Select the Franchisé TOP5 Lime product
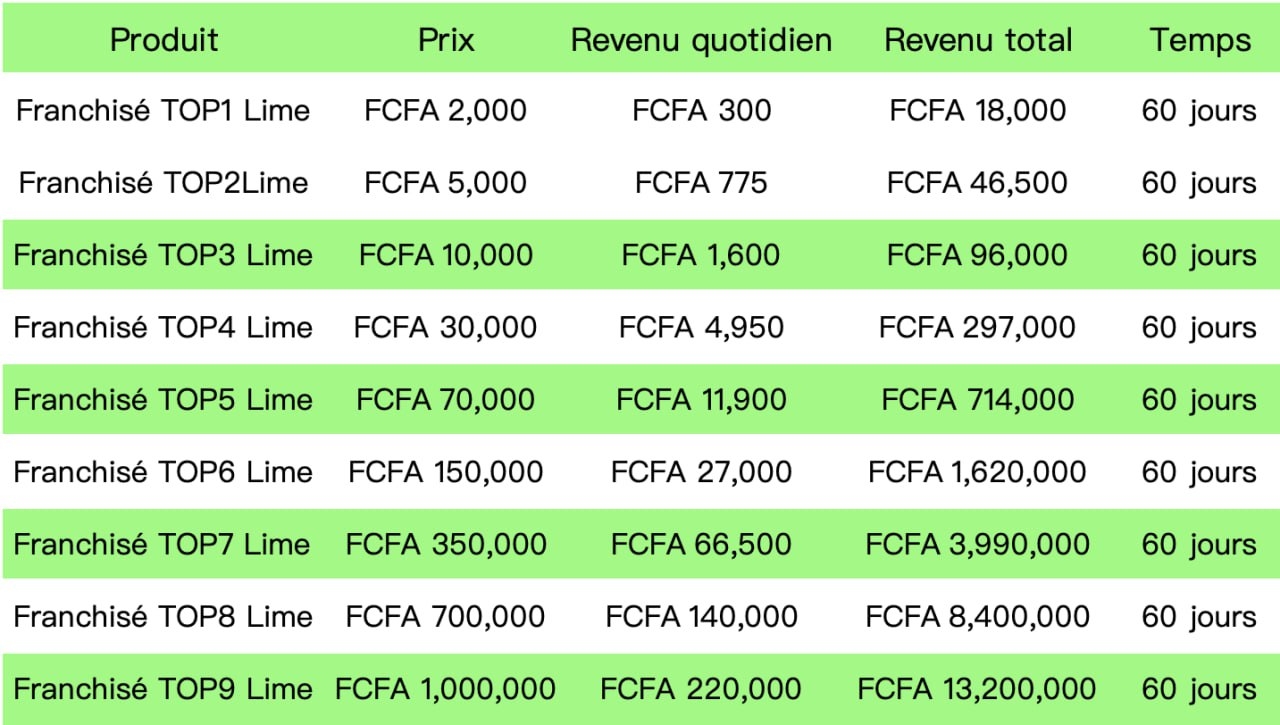This screenshot has height=725, width=1280. 163,400
